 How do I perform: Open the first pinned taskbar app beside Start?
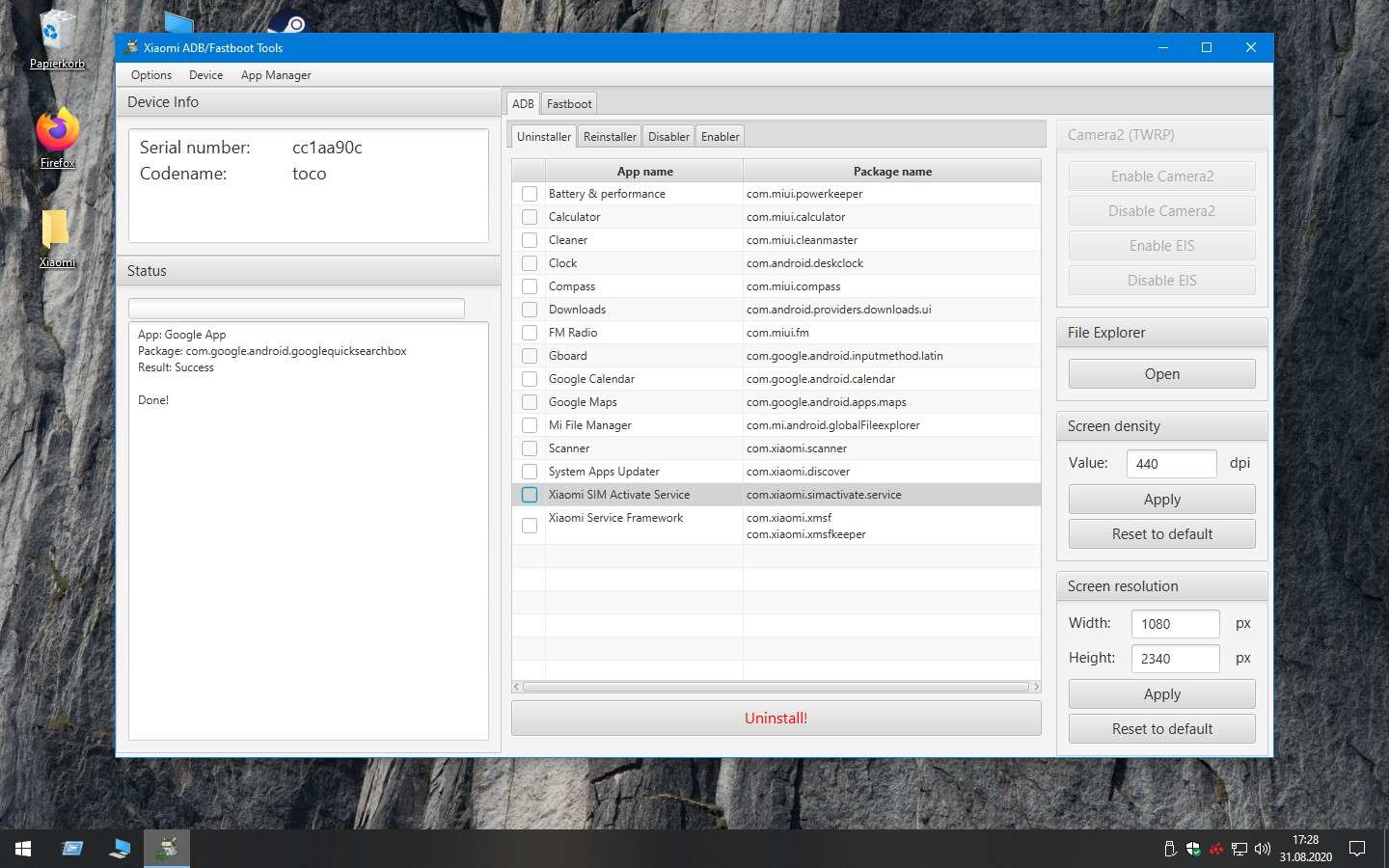(x=72, y=849)
